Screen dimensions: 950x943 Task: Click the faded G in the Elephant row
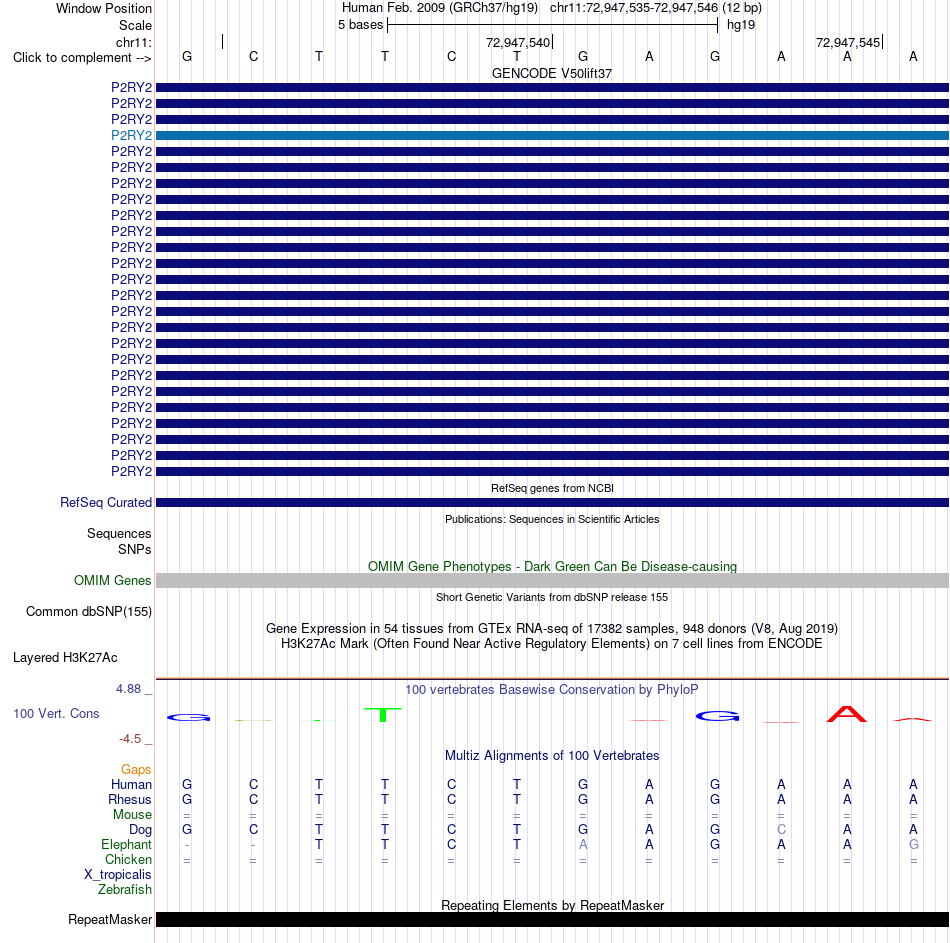913,844
